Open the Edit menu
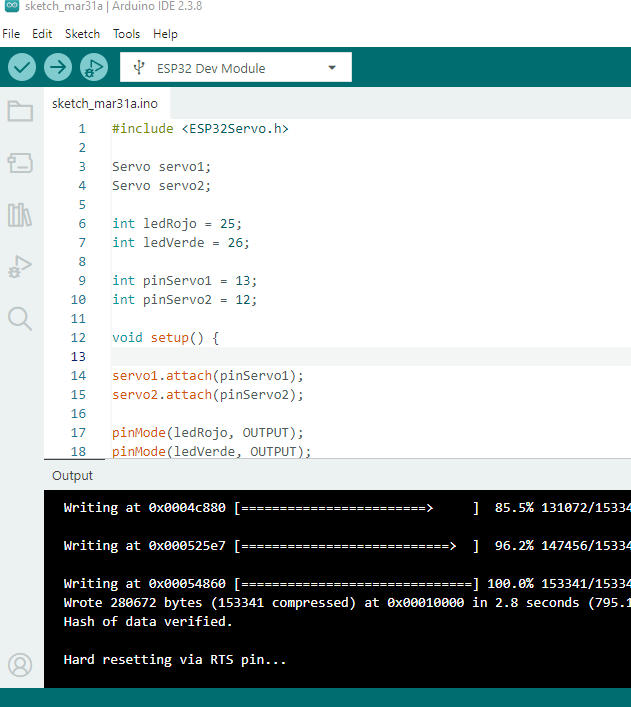 (x=42, y=34)
